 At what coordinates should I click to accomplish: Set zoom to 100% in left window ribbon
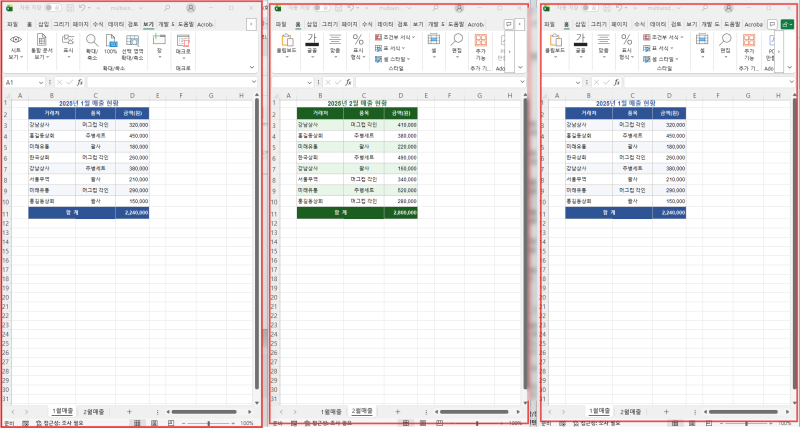(111, 45)
